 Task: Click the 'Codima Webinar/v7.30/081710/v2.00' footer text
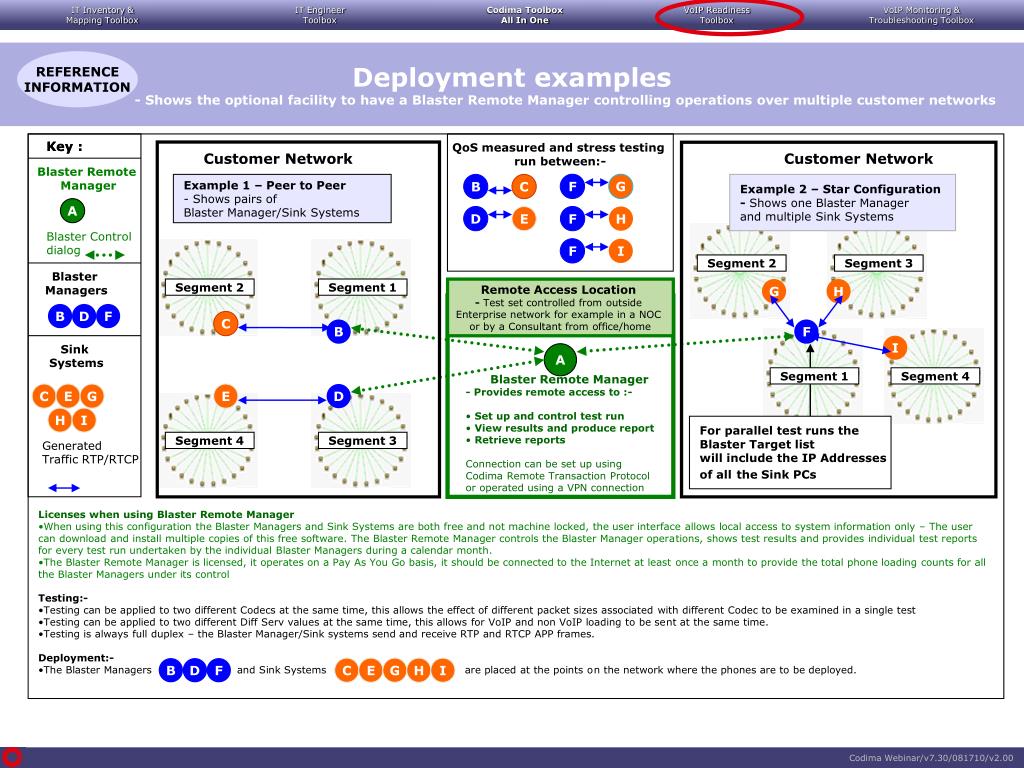(931, 758)
